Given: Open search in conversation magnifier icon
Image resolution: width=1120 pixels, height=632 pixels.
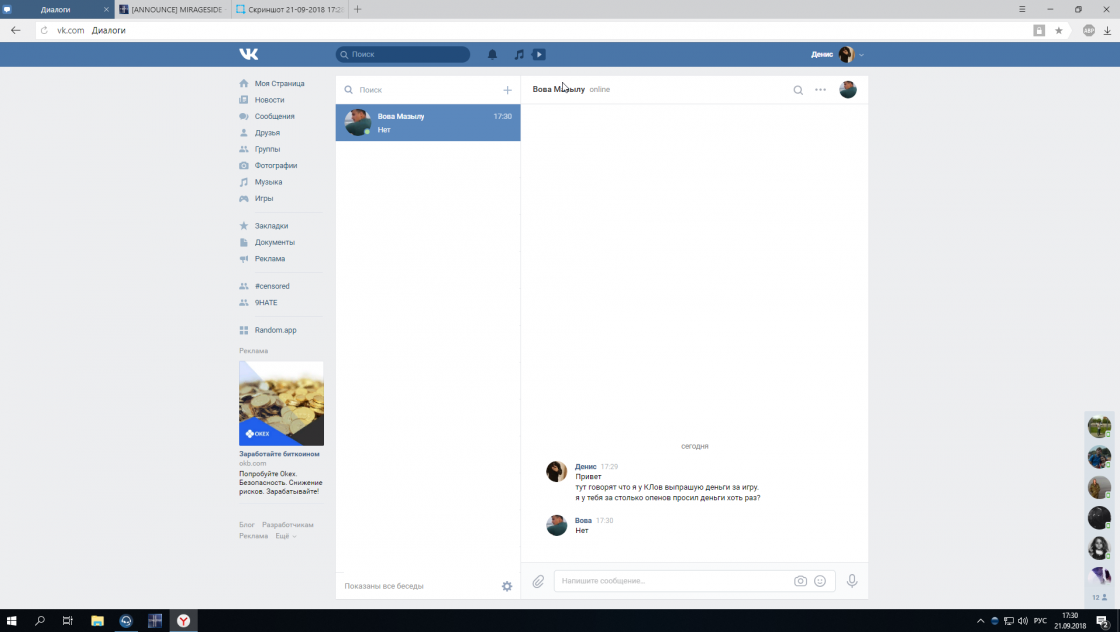Looking at the screenshot, I should click(798, 90).
